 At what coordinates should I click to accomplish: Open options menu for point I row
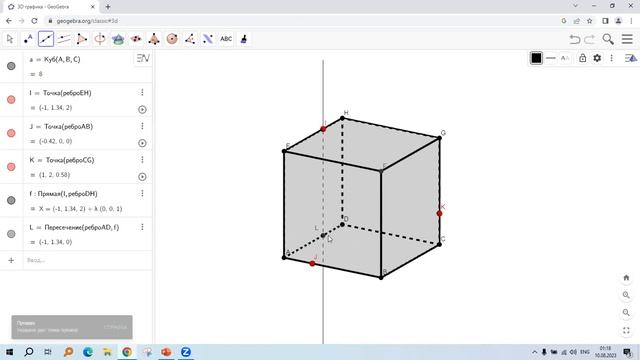[142, 93]
